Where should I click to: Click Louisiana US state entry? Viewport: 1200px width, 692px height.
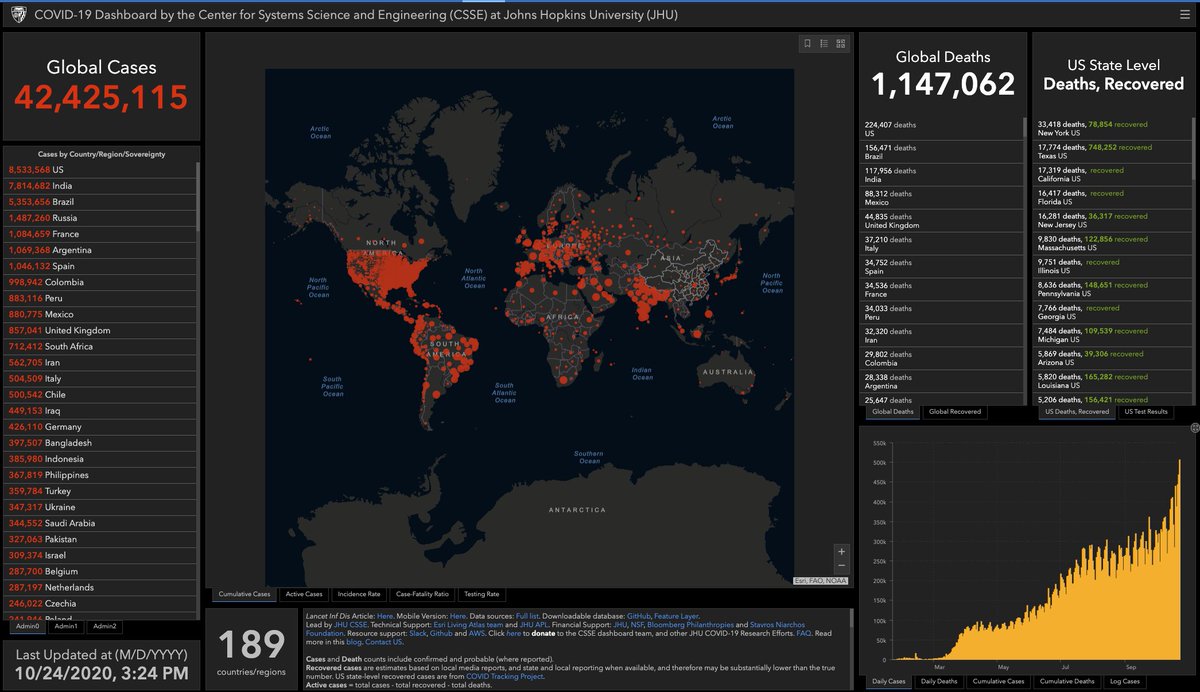click(1112, 382)
